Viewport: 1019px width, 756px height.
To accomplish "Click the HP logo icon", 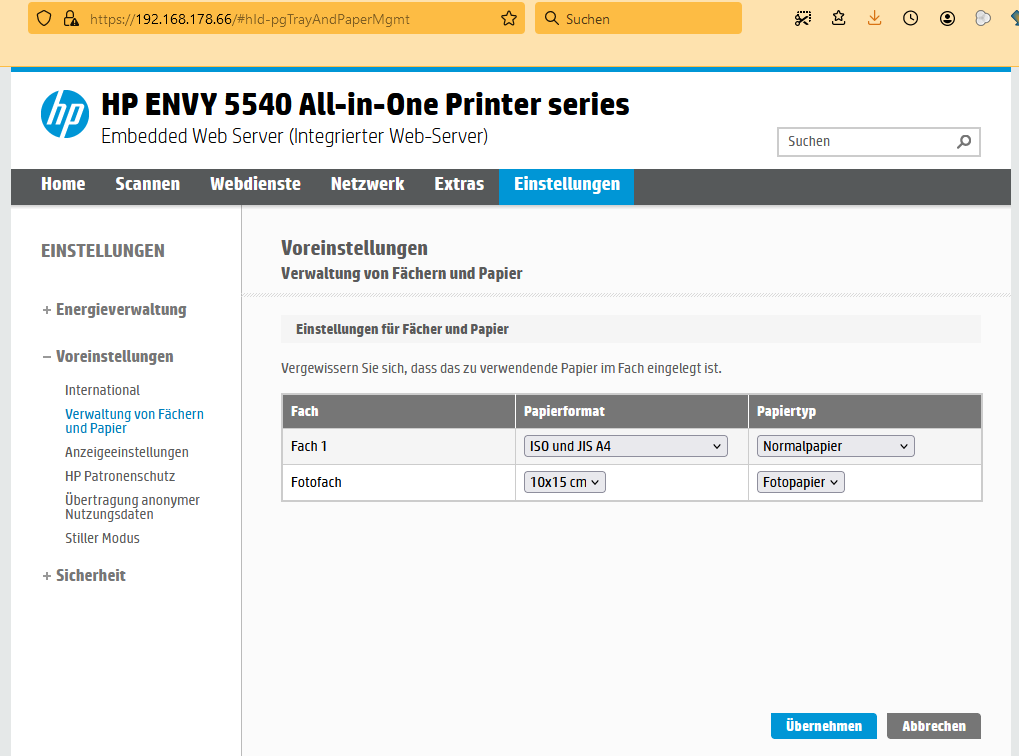I will (64, 114).
